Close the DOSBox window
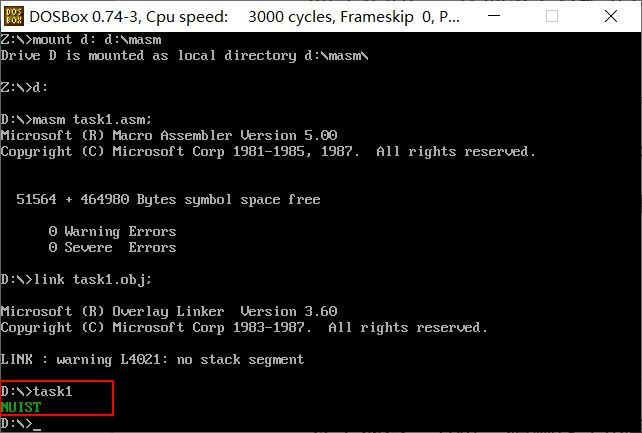This screenshot has height=433, width=642. pyautogui.click(x=611, y=16)
